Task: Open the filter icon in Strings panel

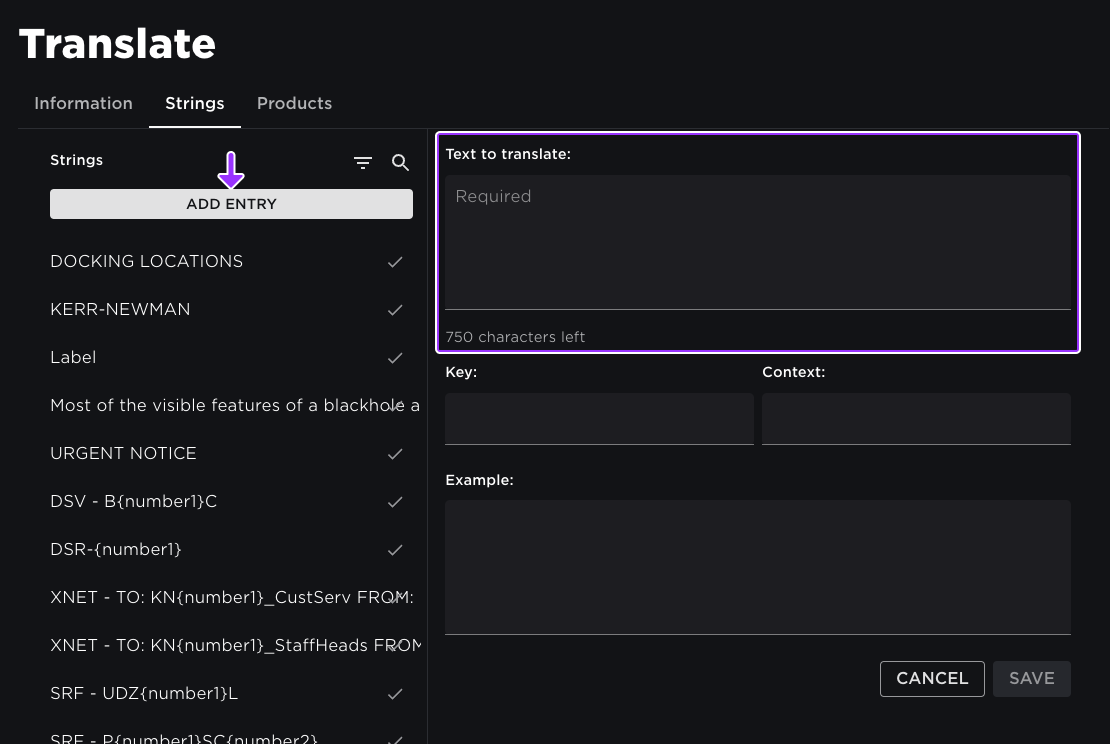Action: pos(363,163)
